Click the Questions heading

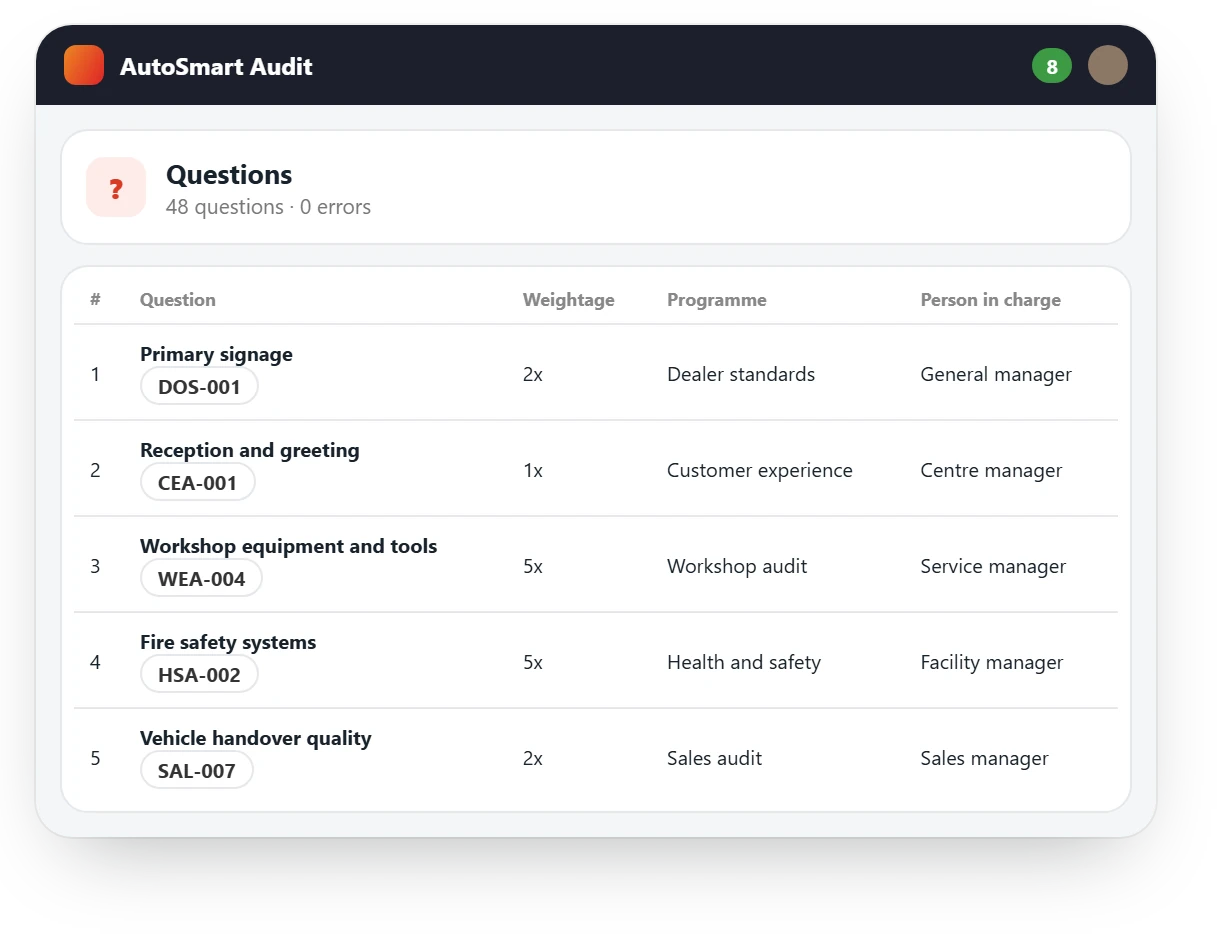tap(229, 175)
